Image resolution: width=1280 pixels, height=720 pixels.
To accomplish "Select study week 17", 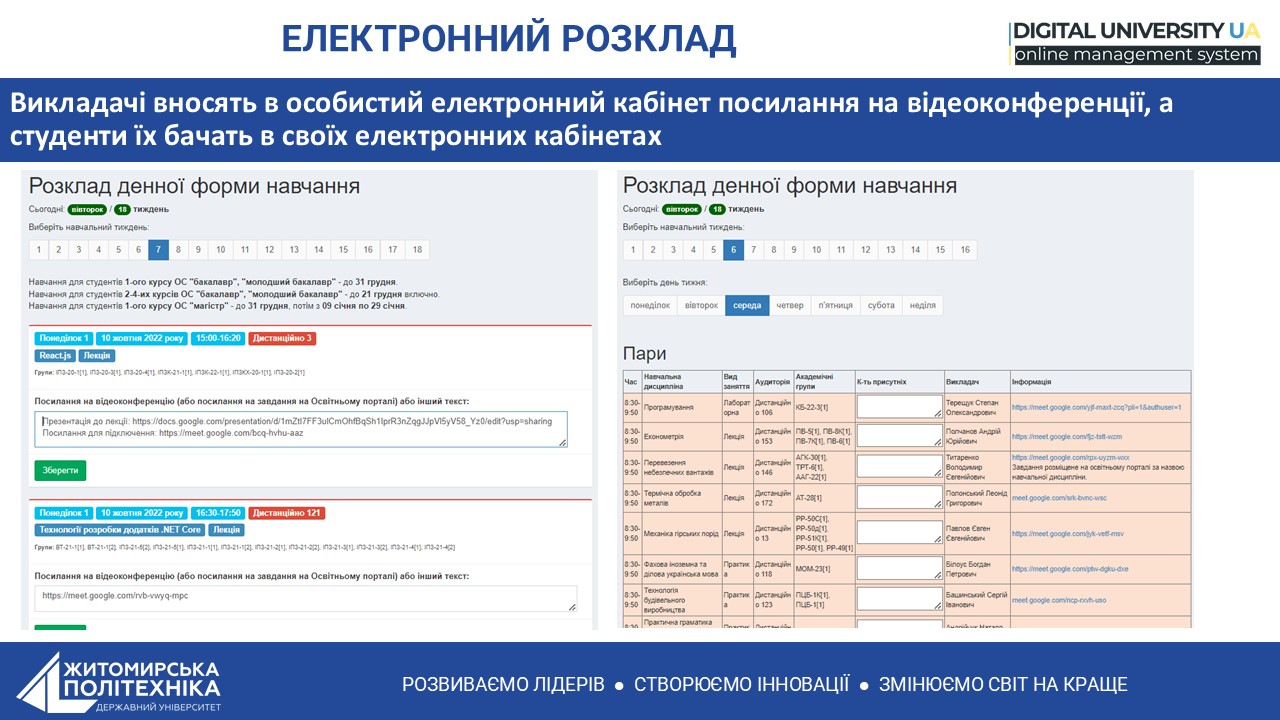I will click(x=393, y=250).
